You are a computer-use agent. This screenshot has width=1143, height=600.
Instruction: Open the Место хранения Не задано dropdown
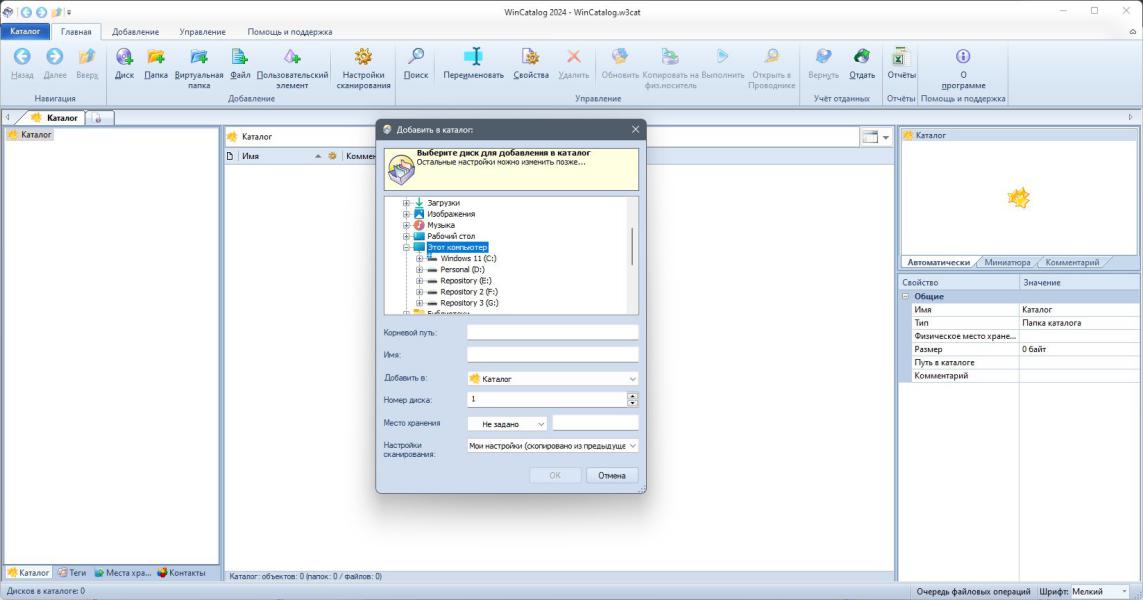click(507, 424)
